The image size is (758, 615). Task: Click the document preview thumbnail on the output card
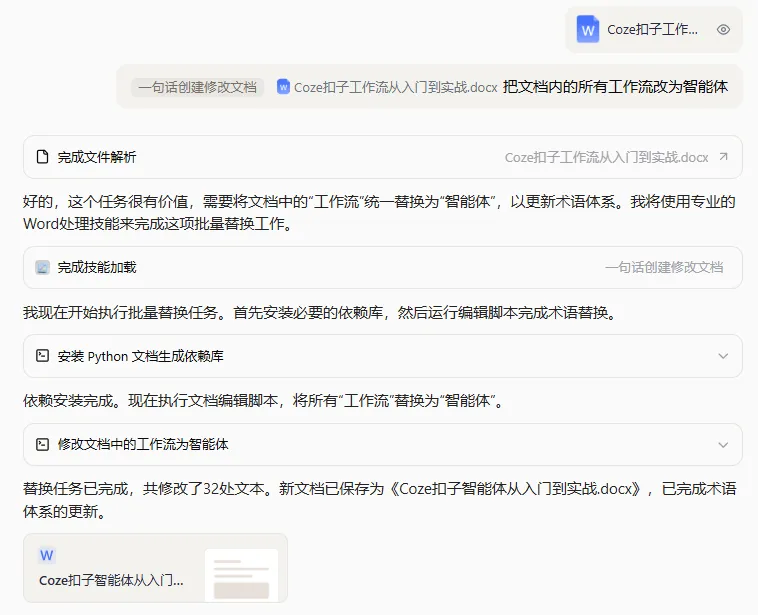(x=241, y=575)
